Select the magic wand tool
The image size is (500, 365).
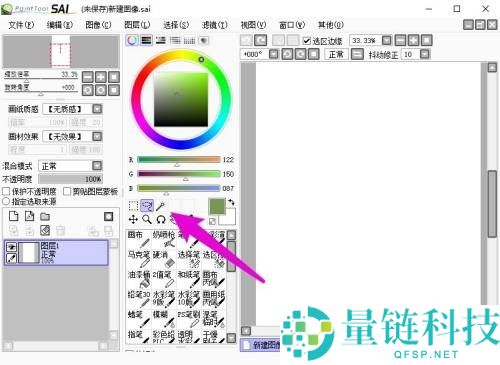pos(161,206)
